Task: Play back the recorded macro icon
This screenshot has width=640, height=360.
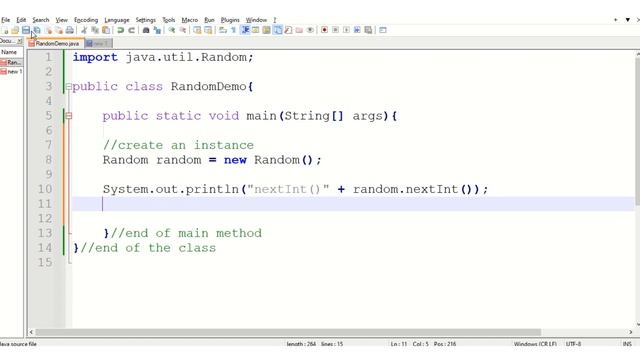Action: tap(346, 30)
